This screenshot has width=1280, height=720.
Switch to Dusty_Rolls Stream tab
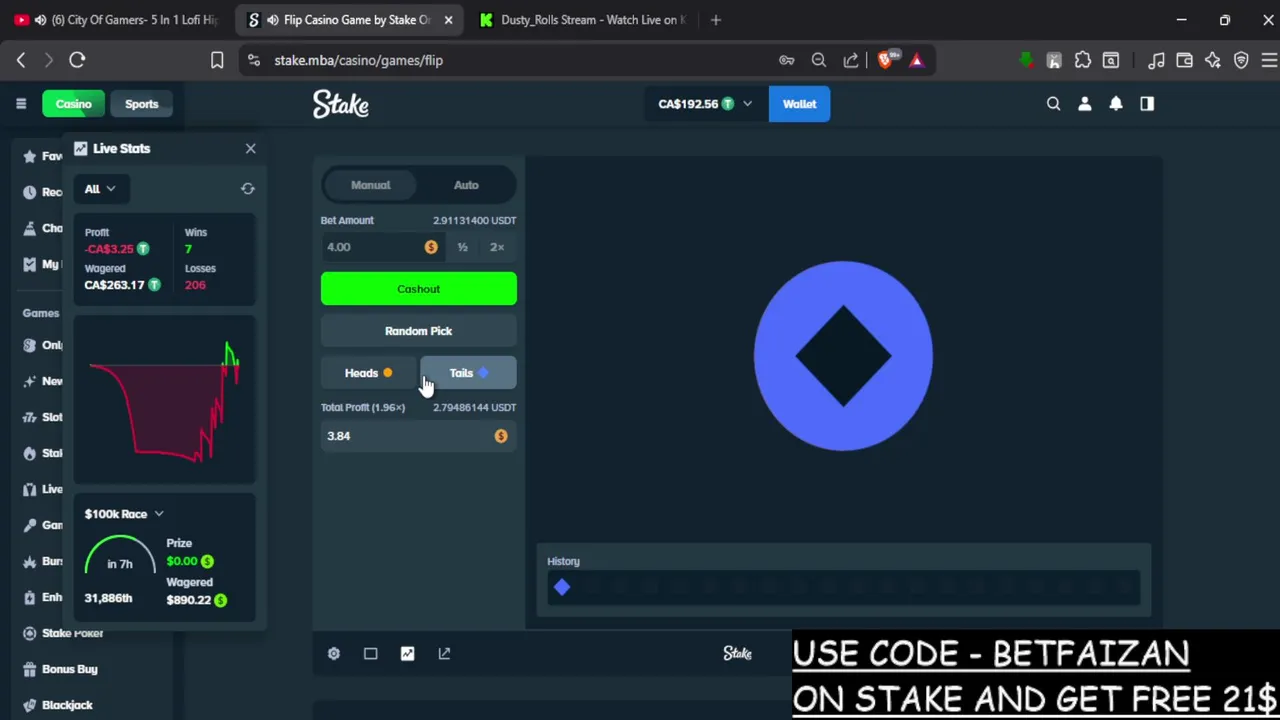click(582, 20)
